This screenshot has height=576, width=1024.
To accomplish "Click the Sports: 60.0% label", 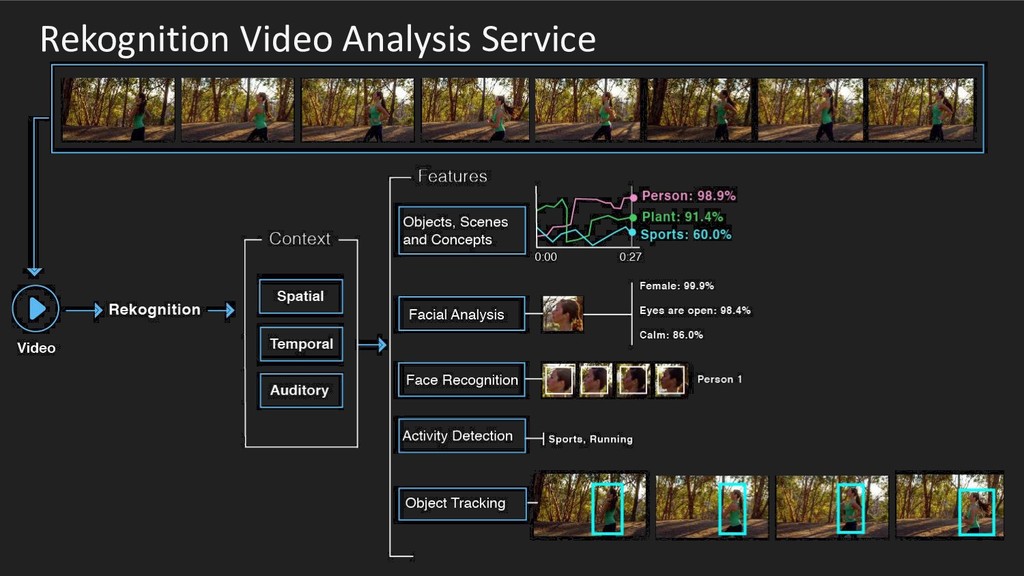I will (686, 234).
